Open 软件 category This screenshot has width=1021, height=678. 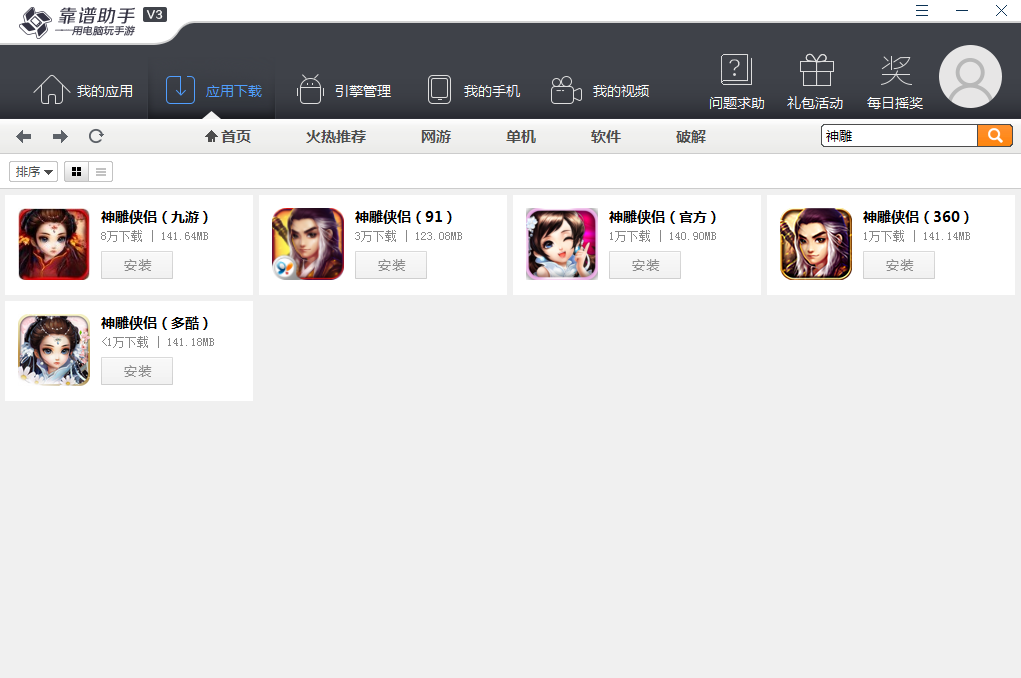[606, 136]
